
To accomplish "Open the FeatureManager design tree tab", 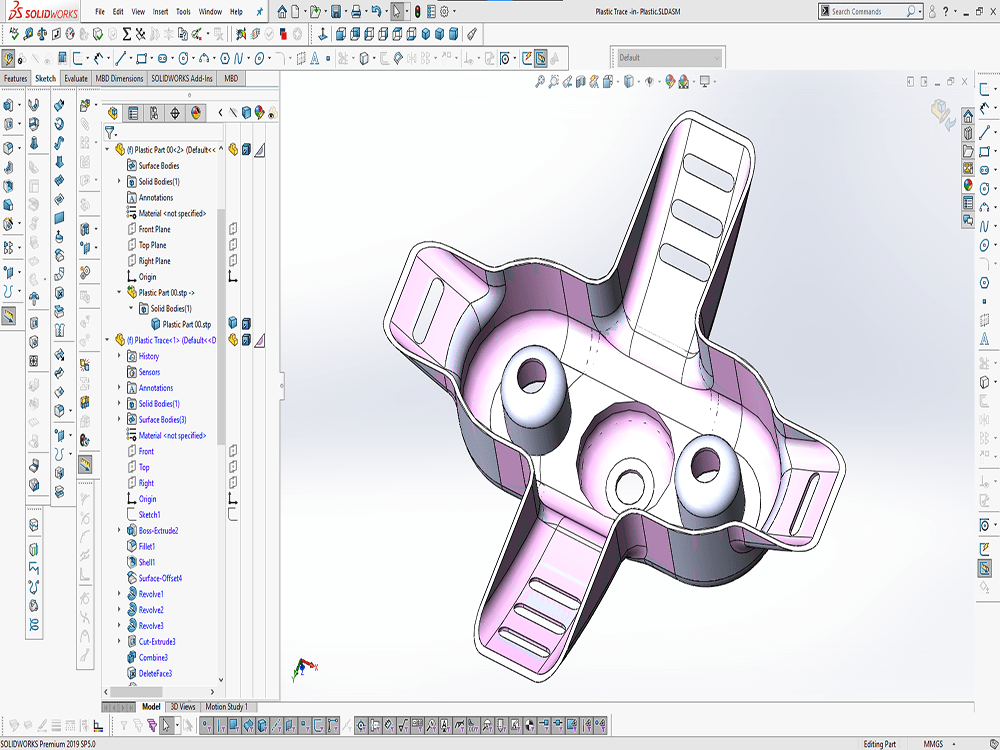I will click(x=113, y=114).
